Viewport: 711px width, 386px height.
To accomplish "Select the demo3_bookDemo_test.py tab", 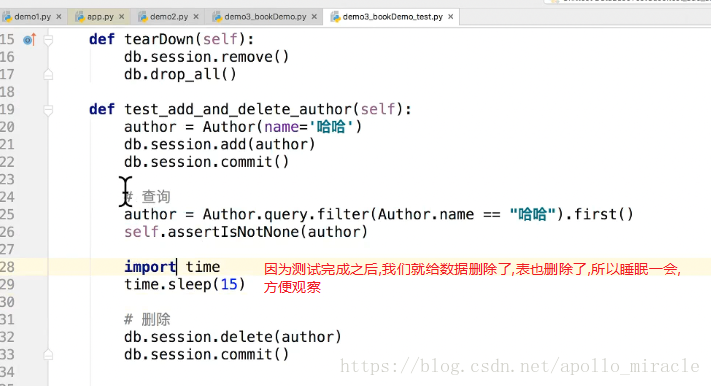I will click(x=393, y=17).
